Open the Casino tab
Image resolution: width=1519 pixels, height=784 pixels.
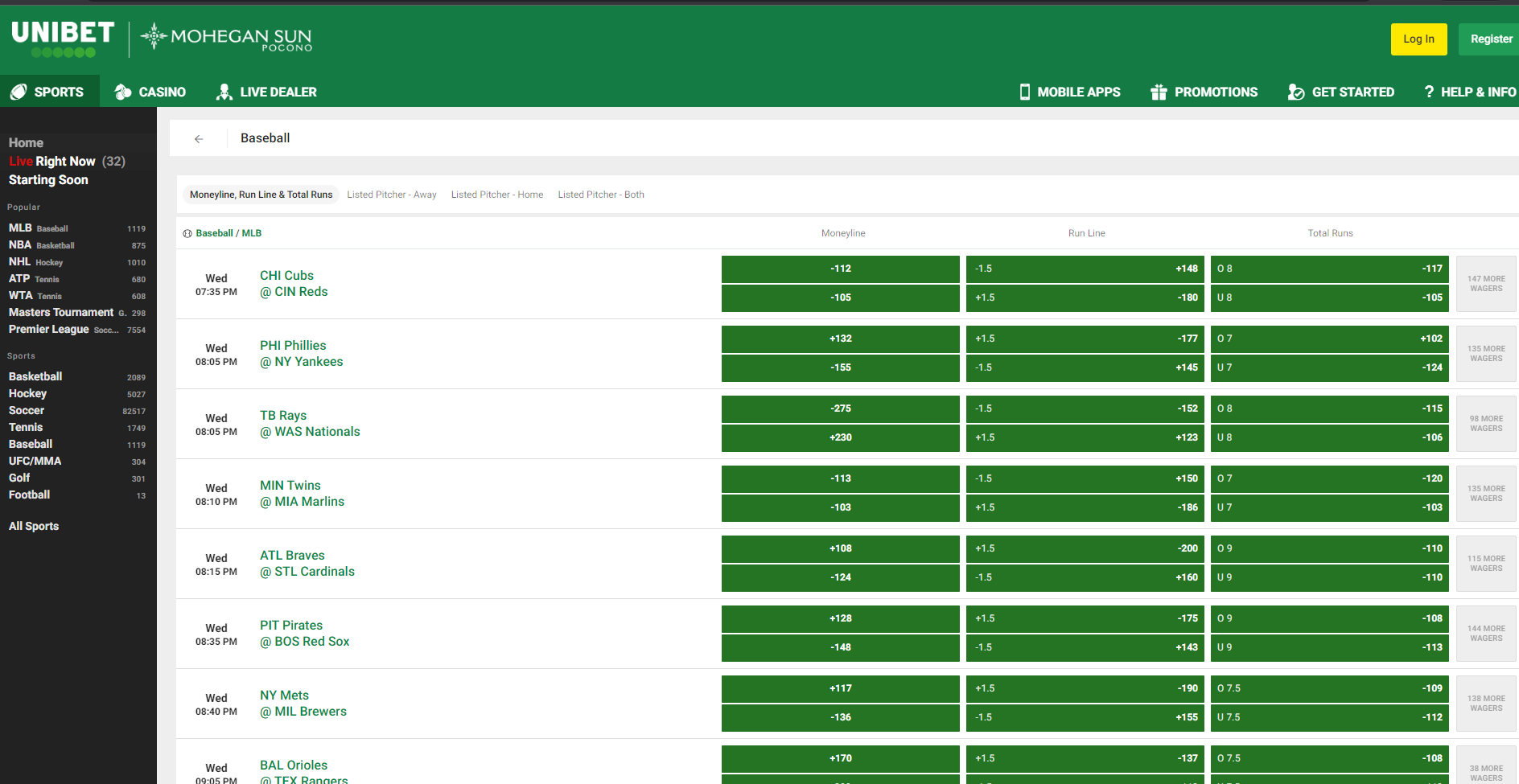point(150,92)
